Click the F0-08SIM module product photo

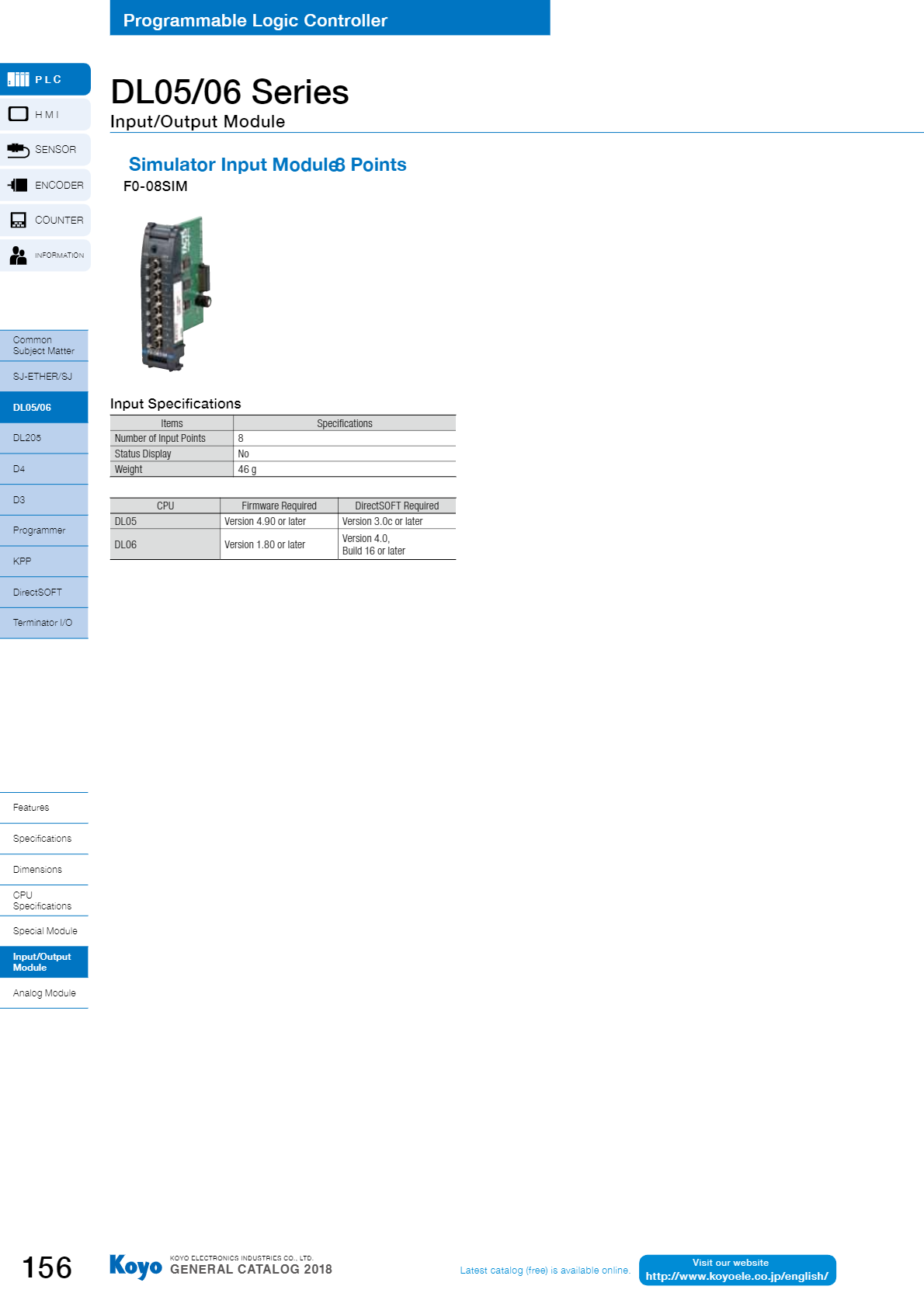pos(176,294)
